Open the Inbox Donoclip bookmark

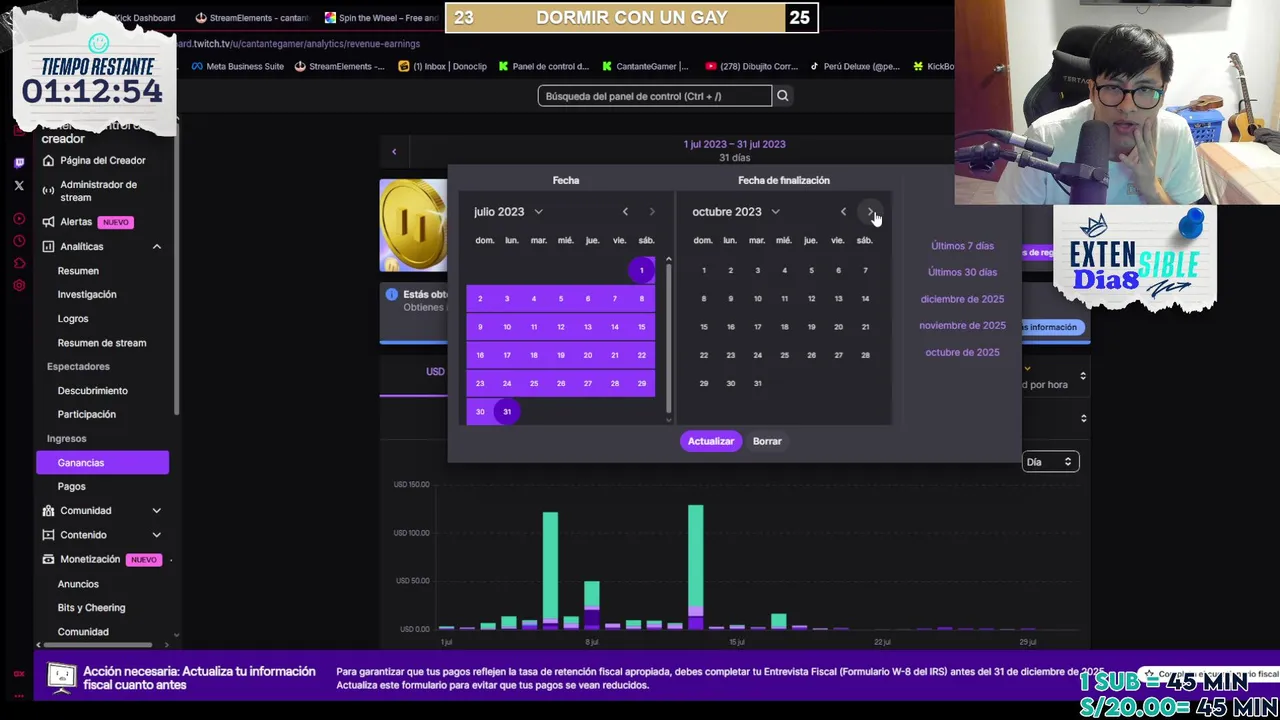point(442,67)
